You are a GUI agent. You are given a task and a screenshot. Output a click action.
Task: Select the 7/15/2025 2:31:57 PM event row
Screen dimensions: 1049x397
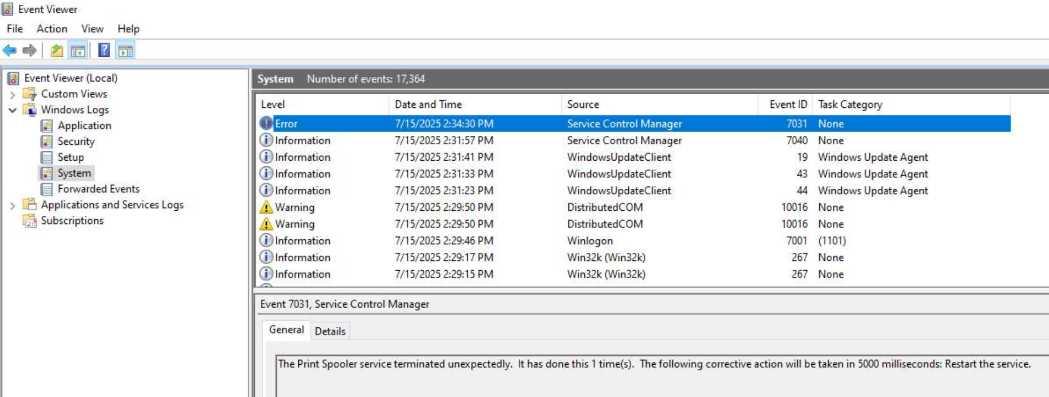(634, 141)
